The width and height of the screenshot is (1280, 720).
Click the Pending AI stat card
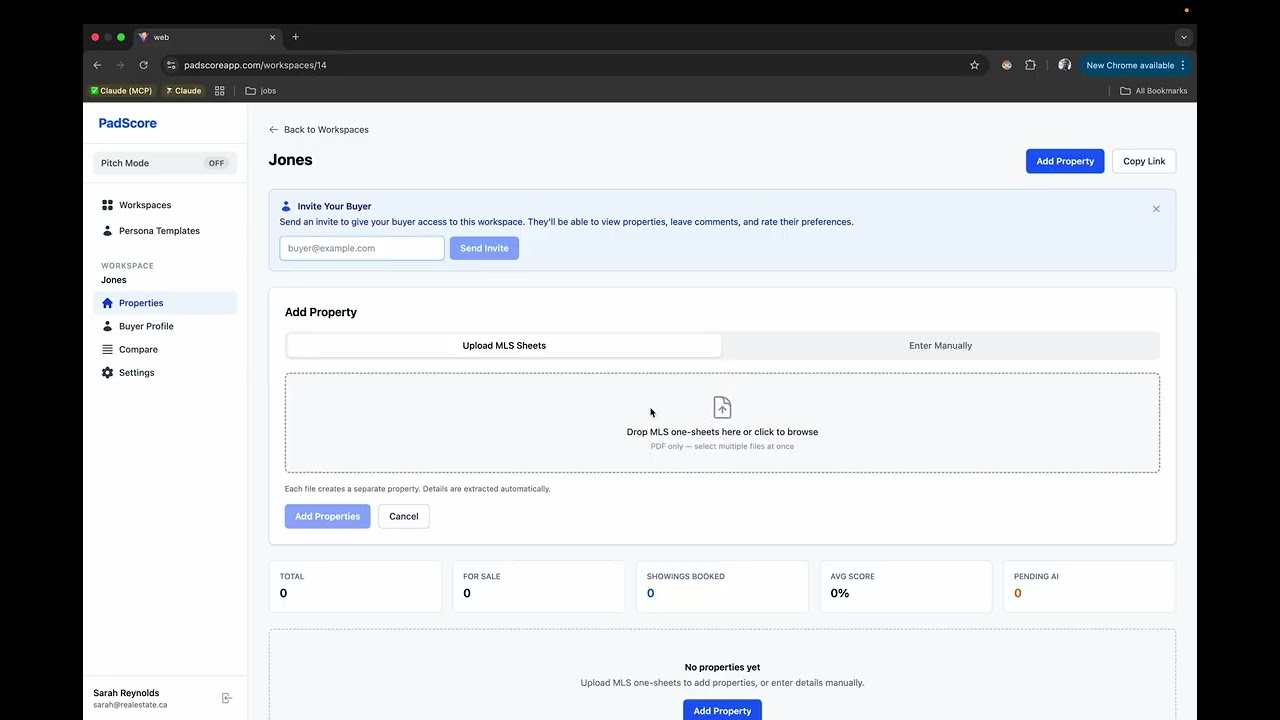[1089, 586]
